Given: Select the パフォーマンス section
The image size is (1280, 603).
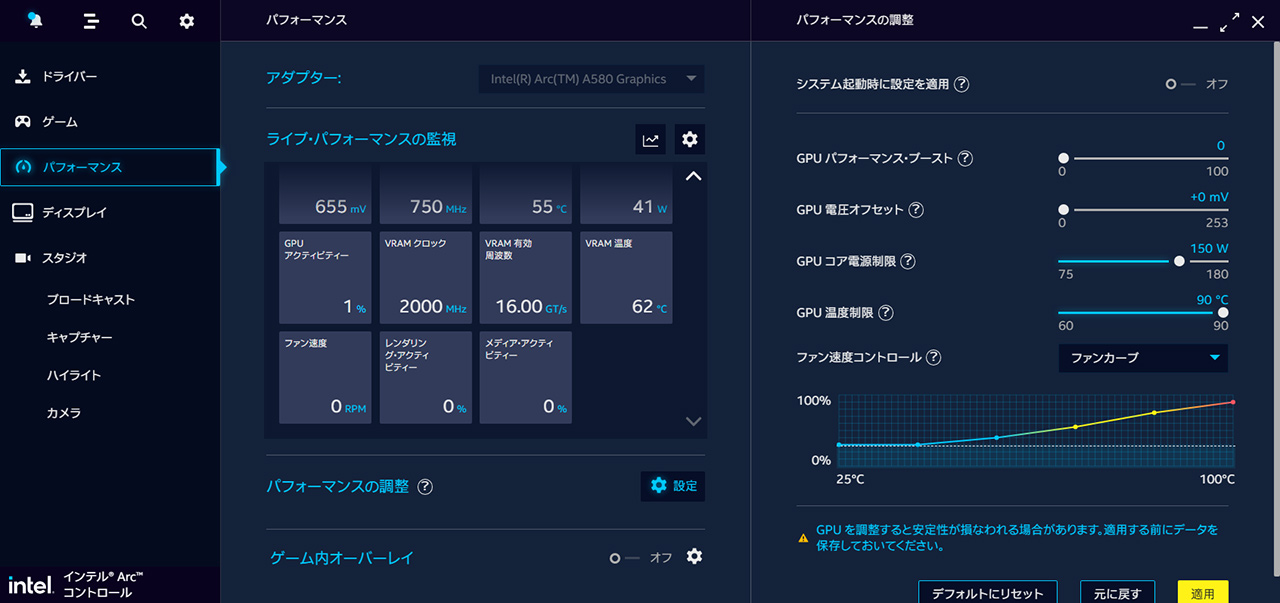Looking at the screenshot, I should 110,167.
